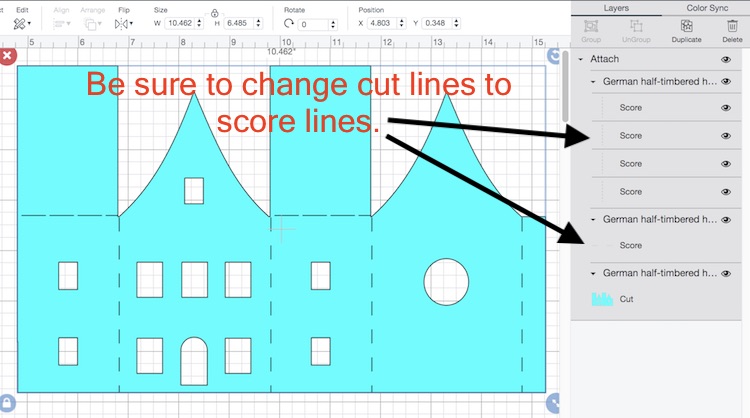
Task: Click the resize handle at selection bottom-right
Action: [553, 403]
